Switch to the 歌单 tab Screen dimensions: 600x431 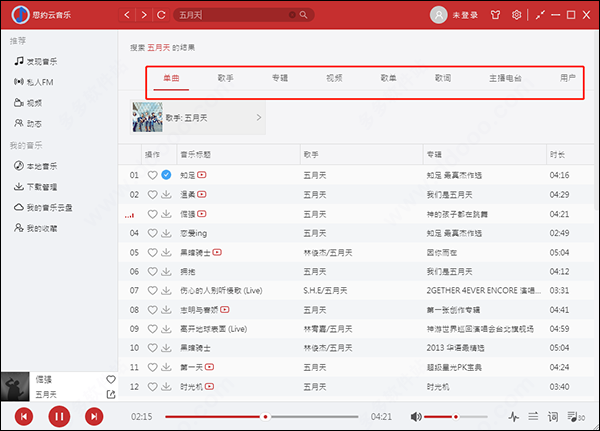pyautogui.click(x=388, y=78)
